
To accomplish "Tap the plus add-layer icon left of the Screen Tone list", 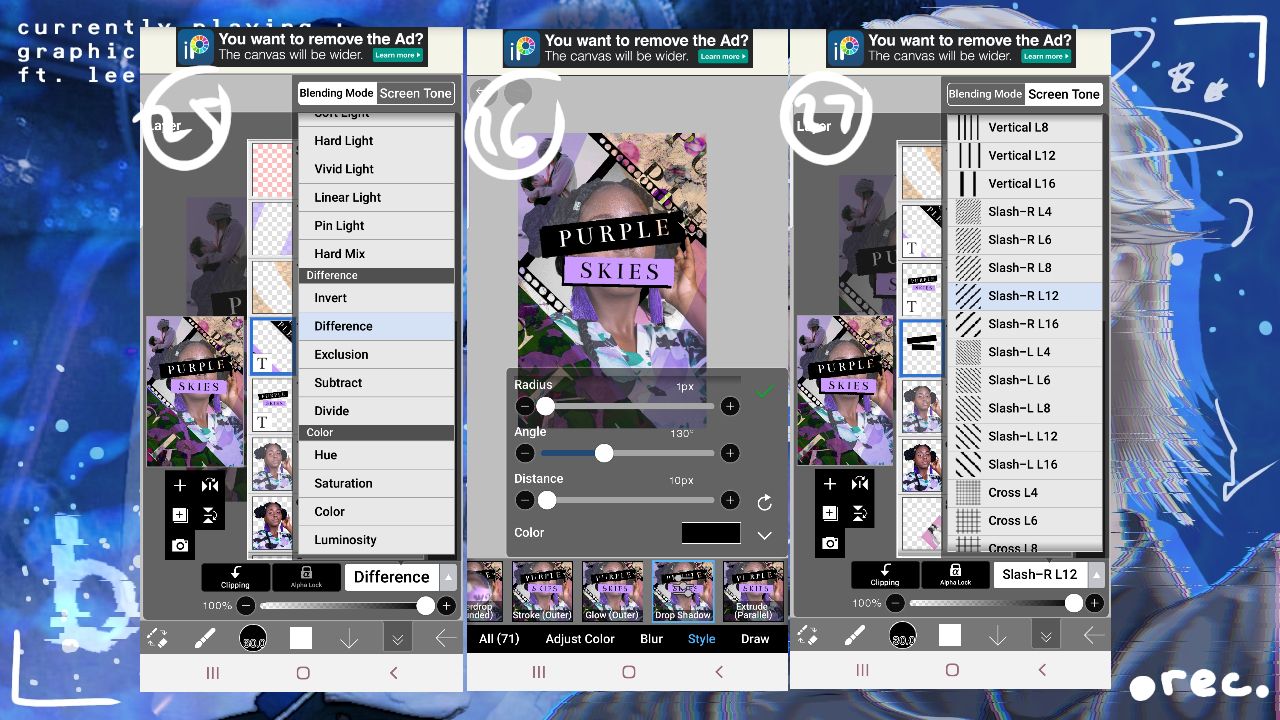I will pos(829,484).
